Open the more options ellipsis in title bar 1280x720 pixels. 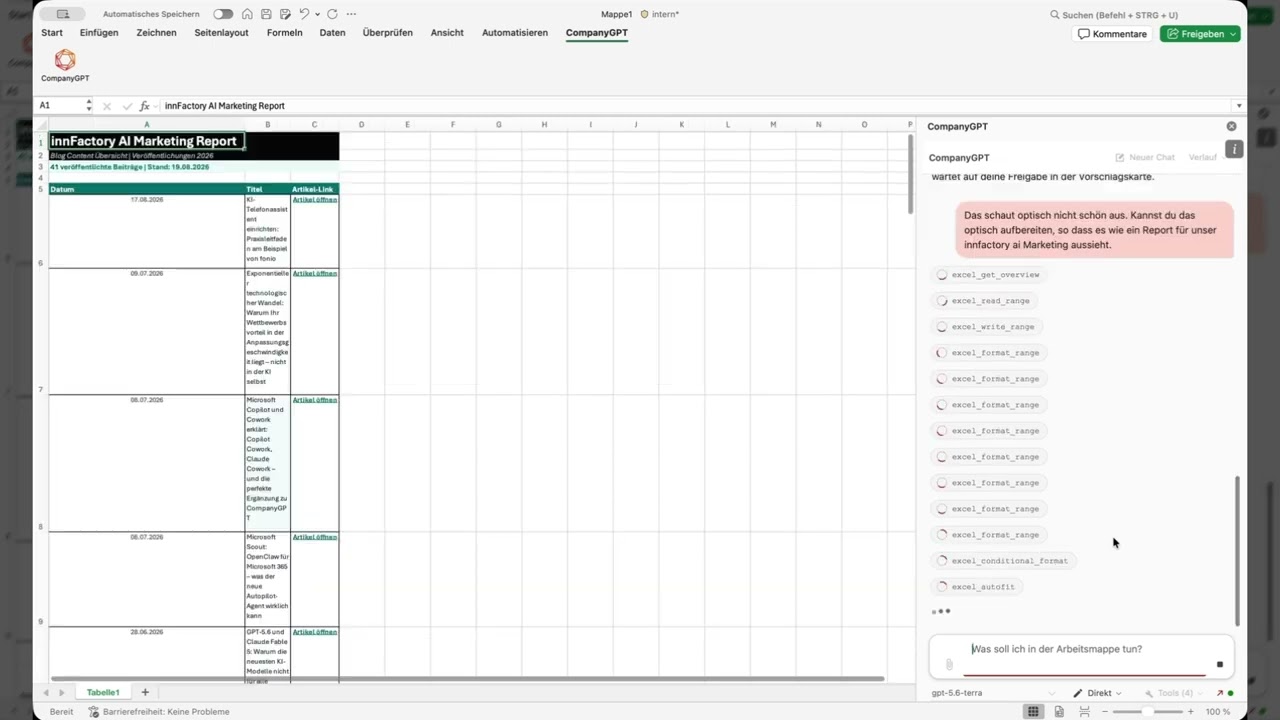point(351,14)
